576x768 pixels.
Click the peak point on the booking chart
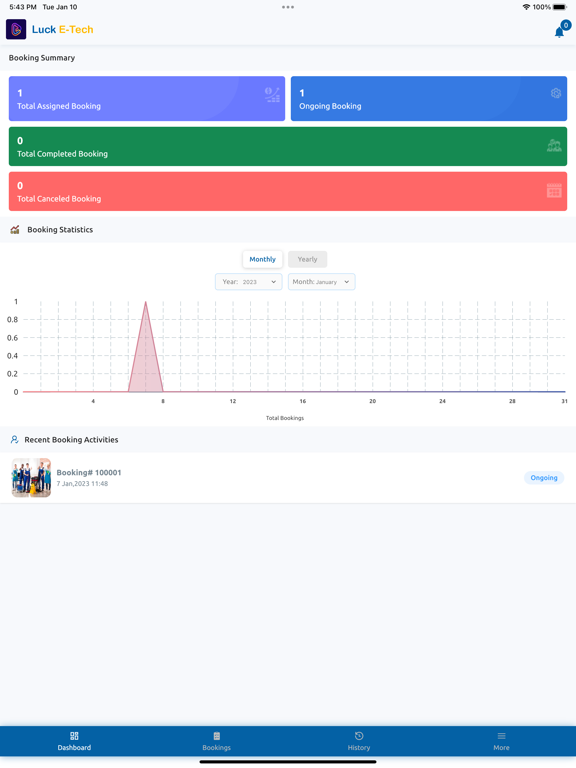145,302
